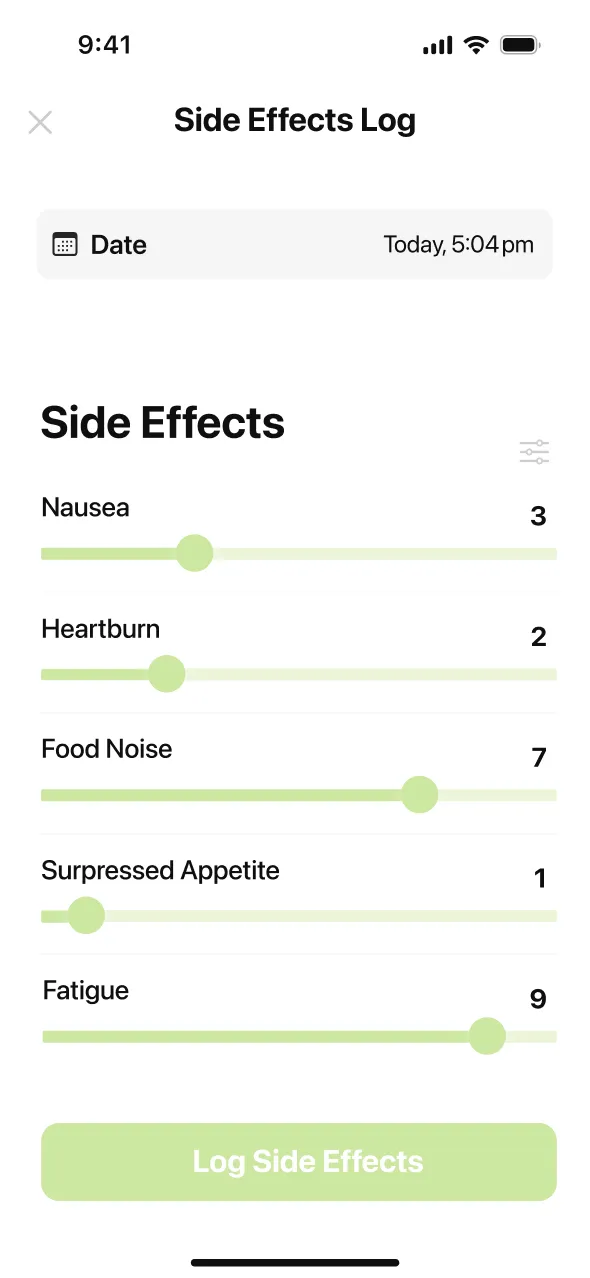
Task: Click the calendar icon next to Date
Action: pyautogui.click(x=62, y=243)
